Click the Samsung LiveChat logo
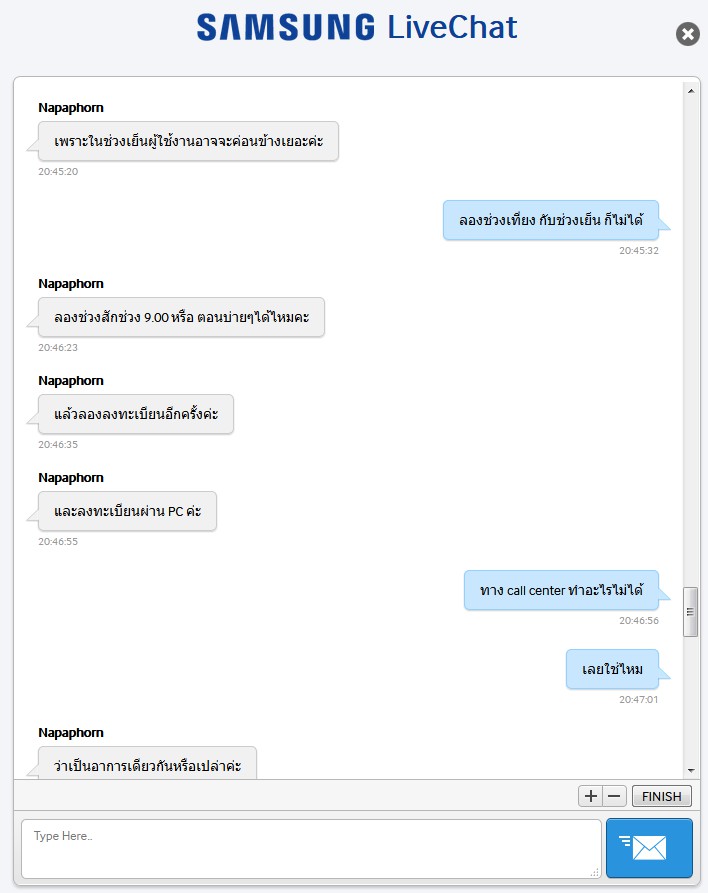The image size is (708, 893). point(357,27)
